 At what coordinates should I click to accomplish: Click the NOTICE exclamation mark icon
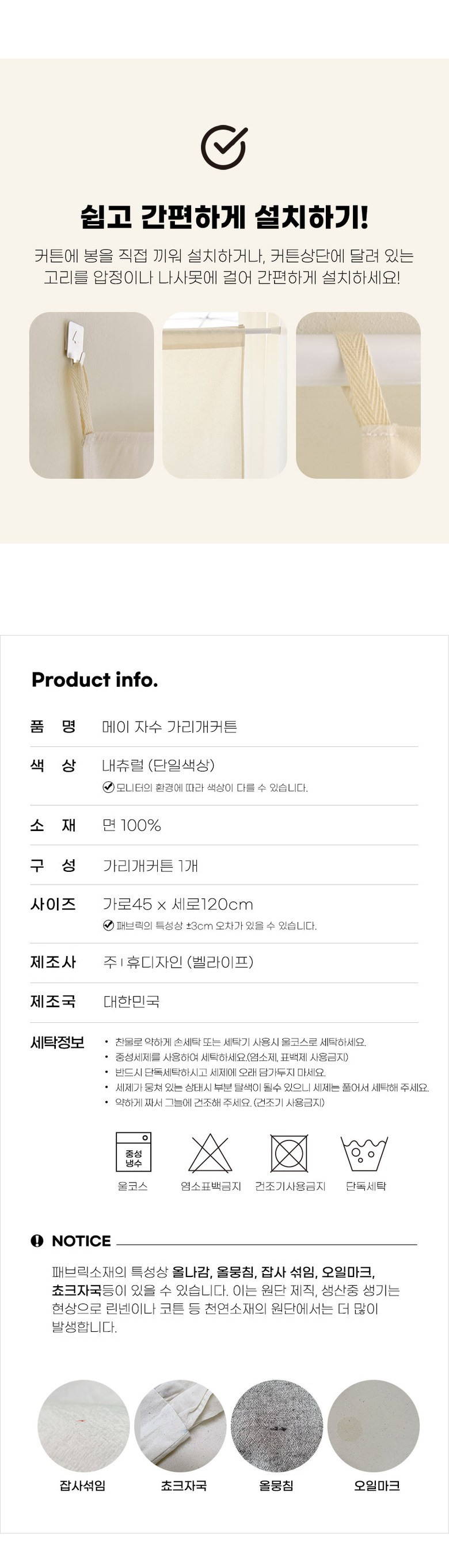click(37, 1241)
